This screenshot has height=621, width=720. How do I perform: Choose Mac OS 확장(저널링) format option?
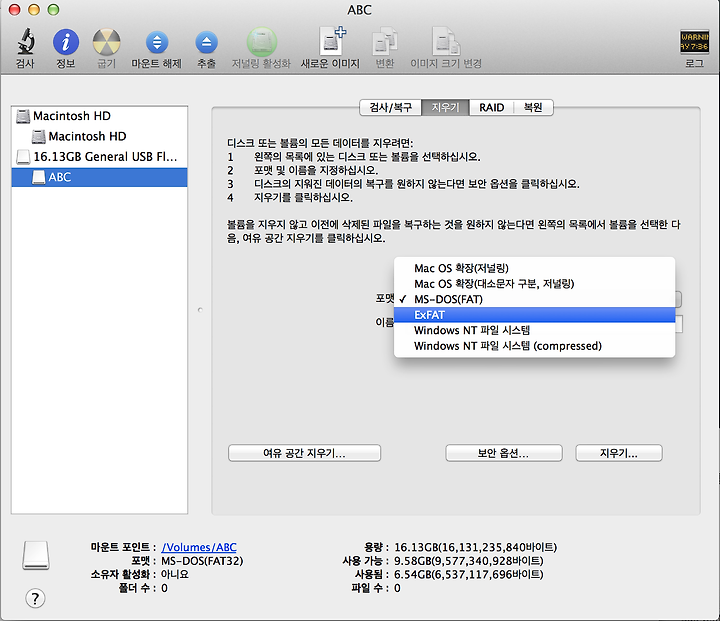[x=534, y=268]
